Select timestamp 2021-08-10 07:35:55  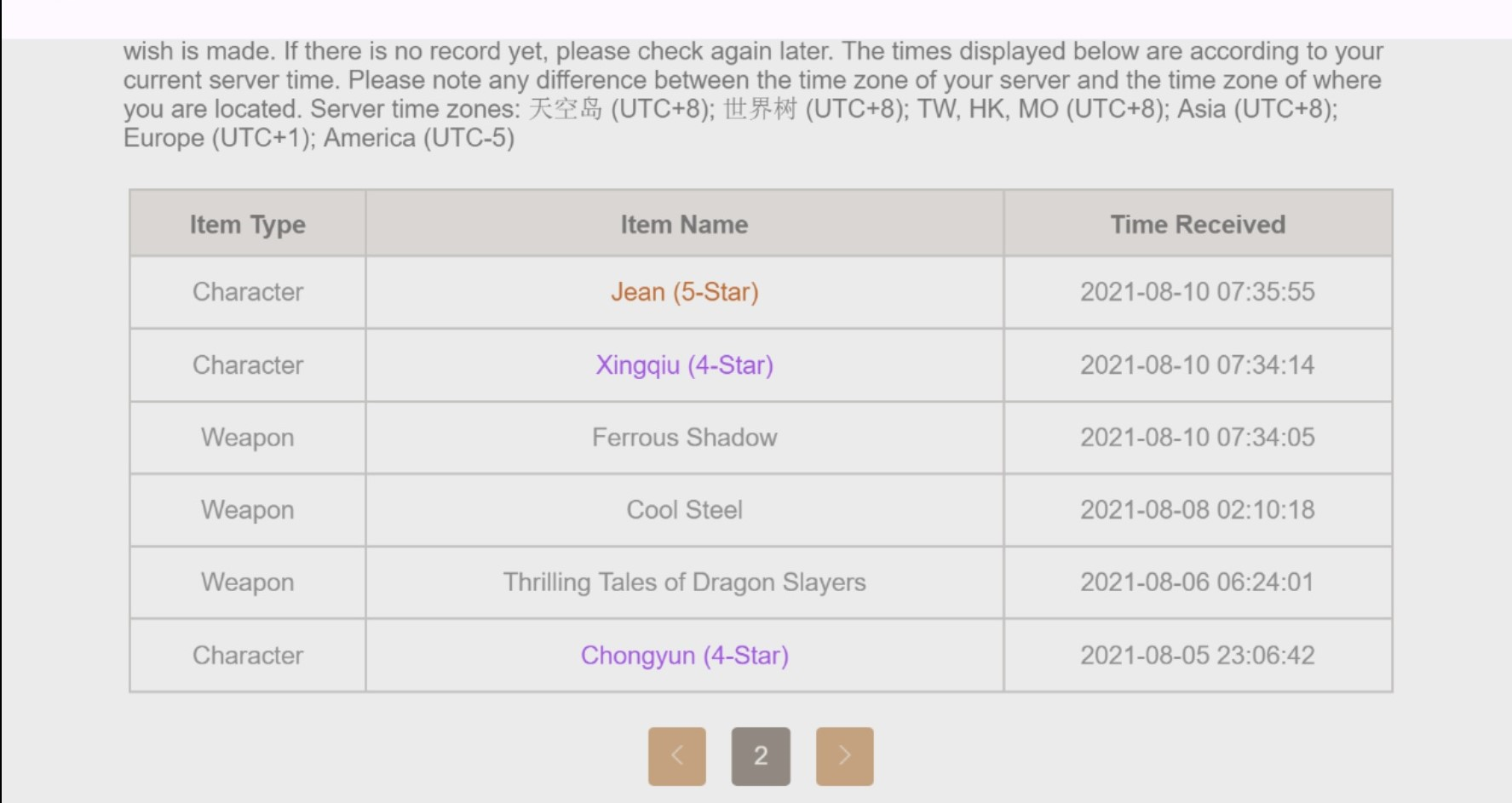[1198, 292]
